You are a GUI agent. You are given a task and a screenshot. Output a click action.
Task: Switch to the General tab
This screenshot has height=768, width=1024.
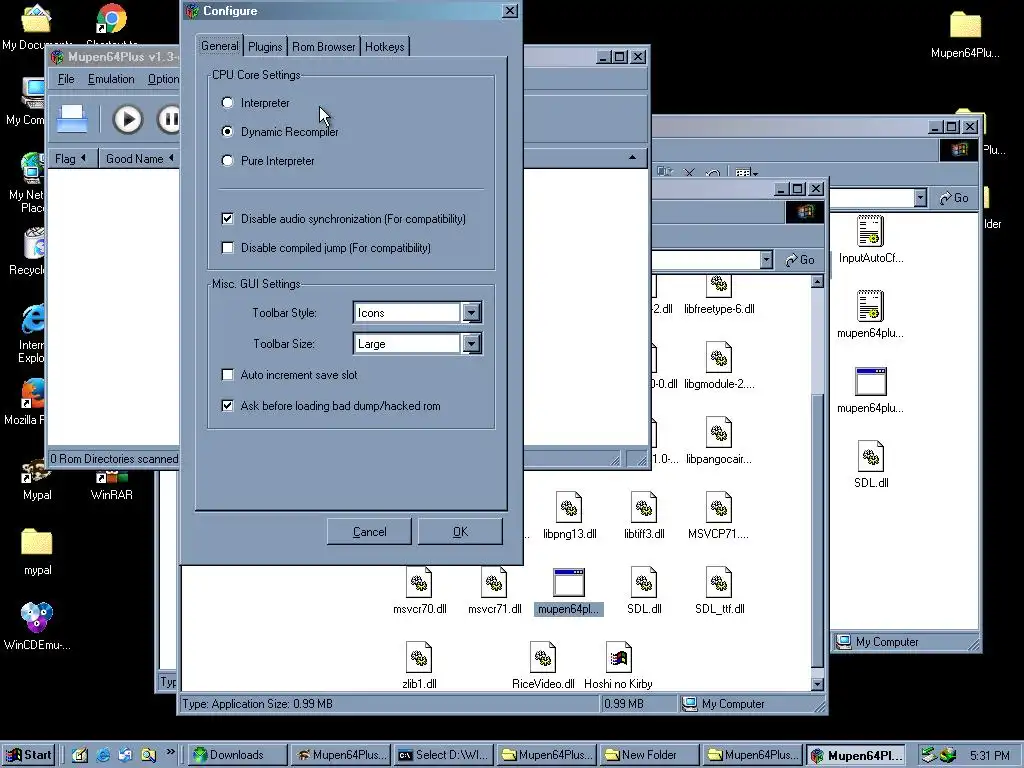(x=220, y=46)
